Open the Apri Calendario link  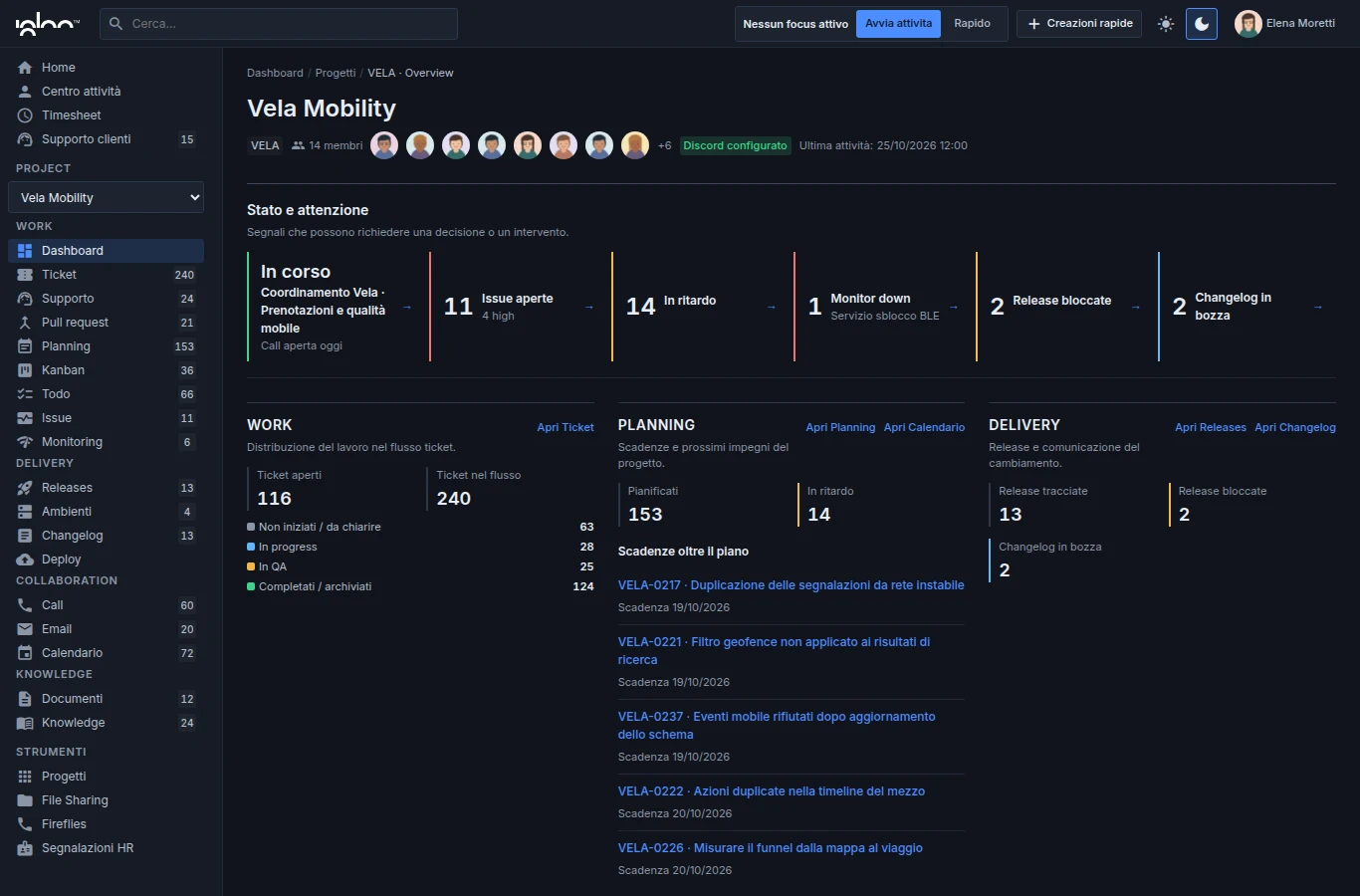[x=924, y=427]
